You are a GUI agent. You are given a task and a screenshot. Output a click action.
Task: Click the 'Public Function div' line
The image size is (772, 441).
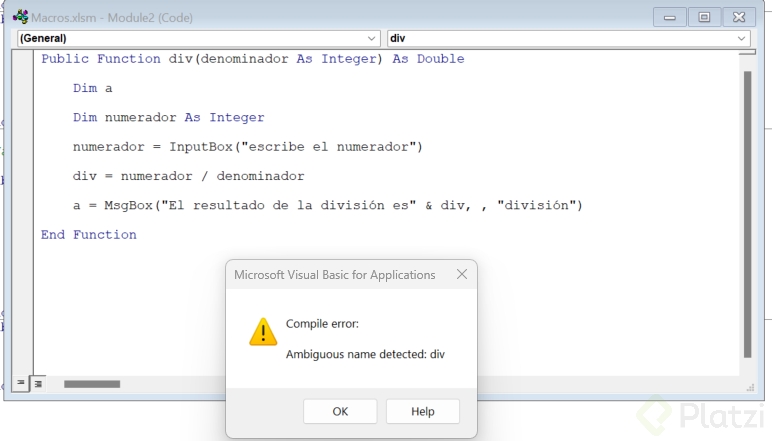tap(253, 59)
